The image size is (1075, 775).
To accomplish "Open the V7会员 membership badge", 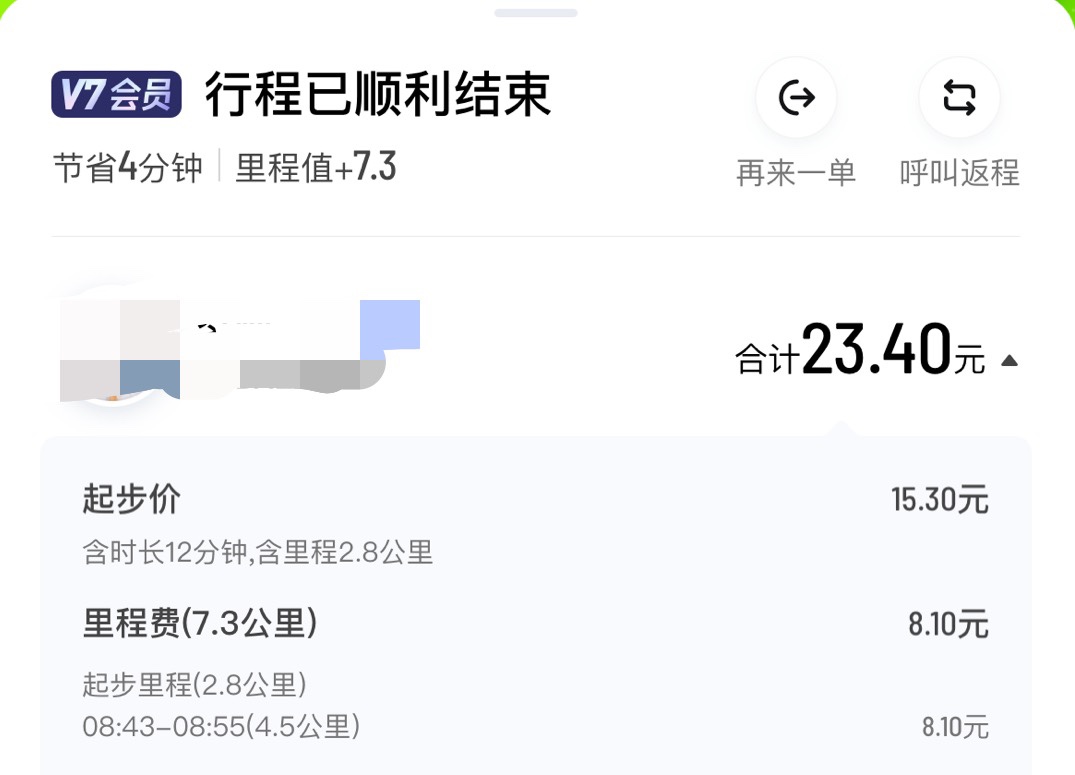I will [x=117, y=94].
